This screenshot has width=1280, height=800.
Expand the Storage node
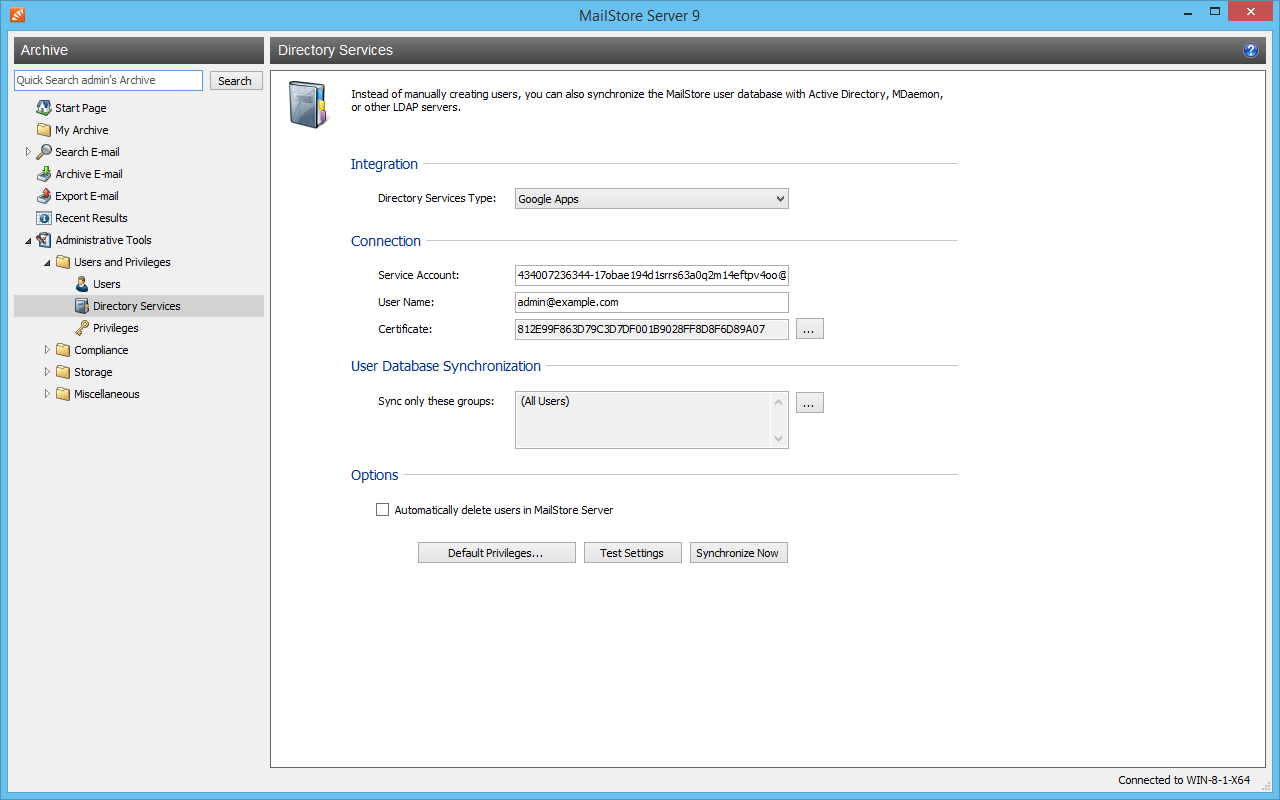[47, 372]
